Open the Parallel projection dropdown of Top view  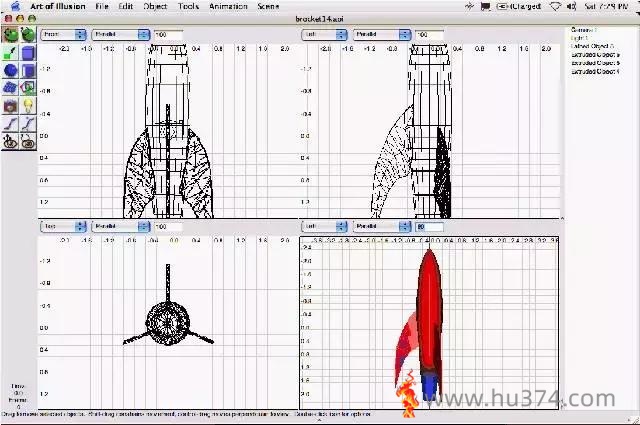tap(121, 226)
